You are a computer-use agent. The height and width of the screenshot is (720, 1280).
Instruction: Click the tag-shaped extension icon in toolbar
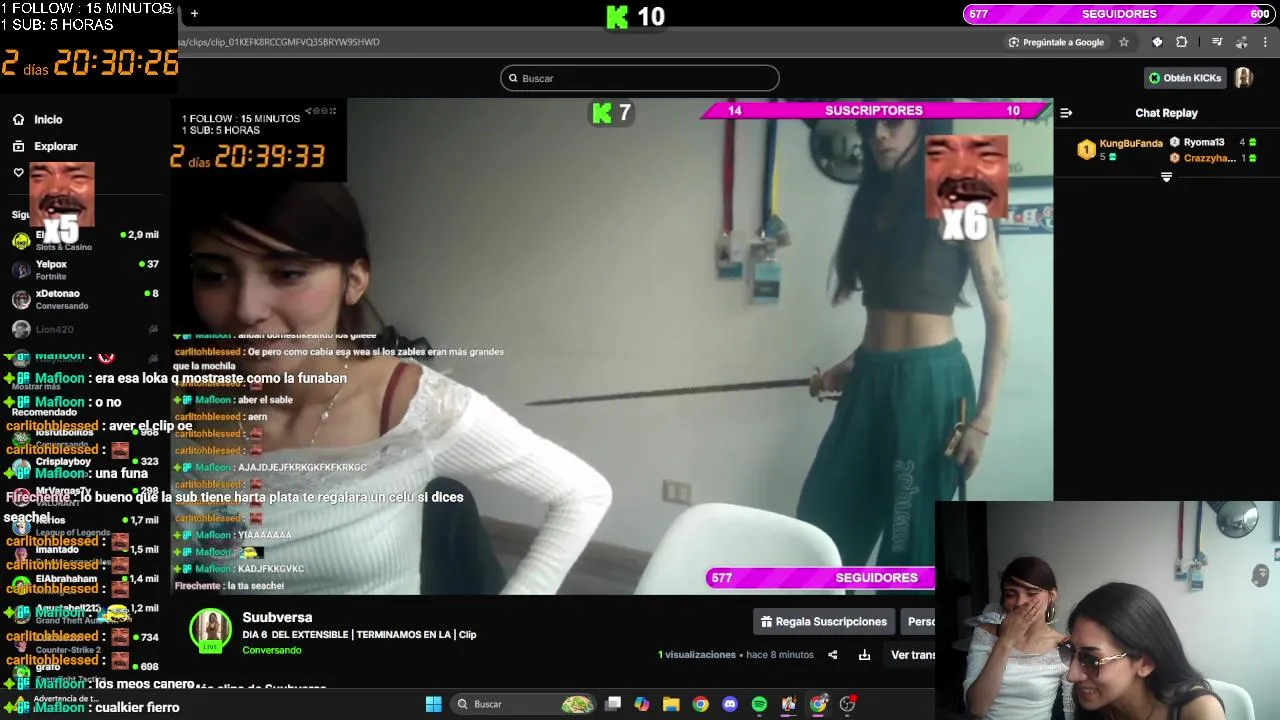pyautogui.click(x=1157, y=42)
